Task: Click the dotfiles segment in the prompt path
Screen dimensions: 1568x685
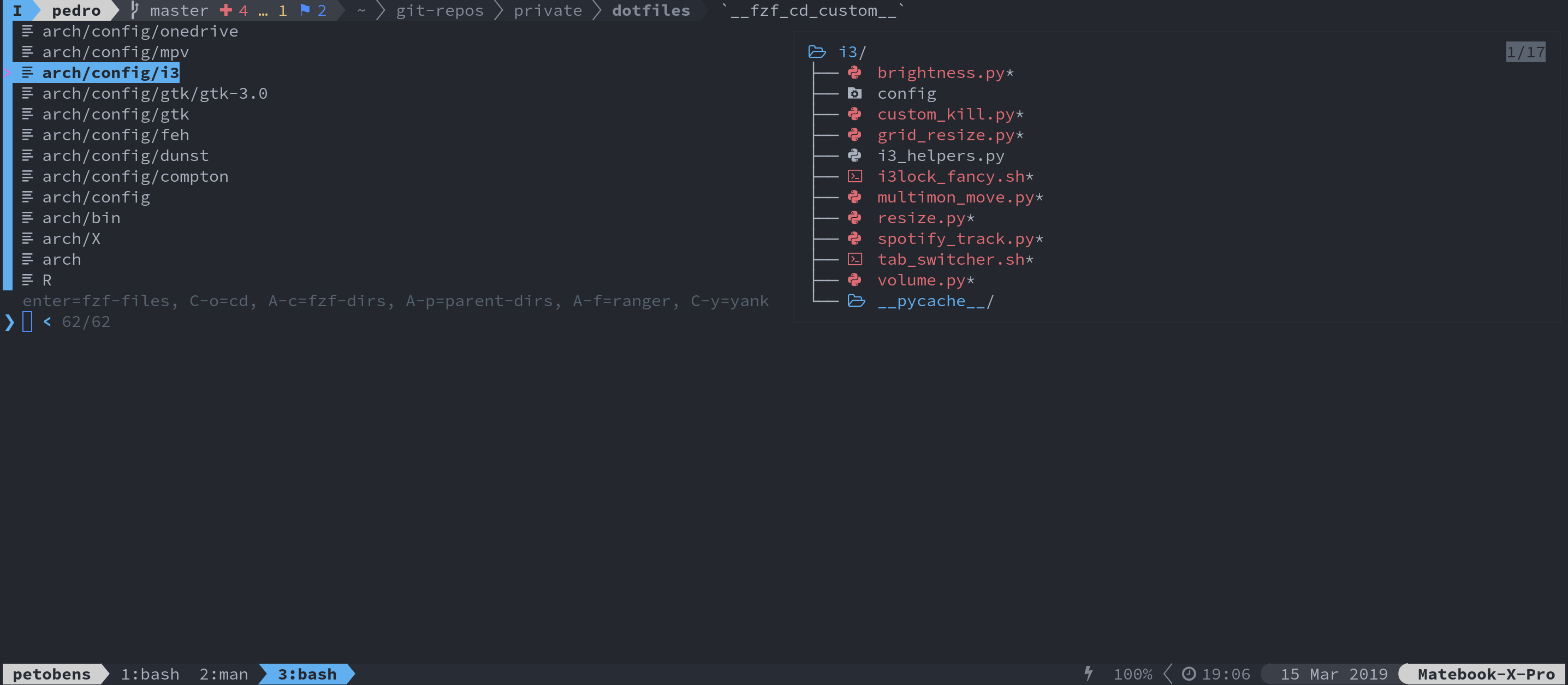Action: coord(651,10)
